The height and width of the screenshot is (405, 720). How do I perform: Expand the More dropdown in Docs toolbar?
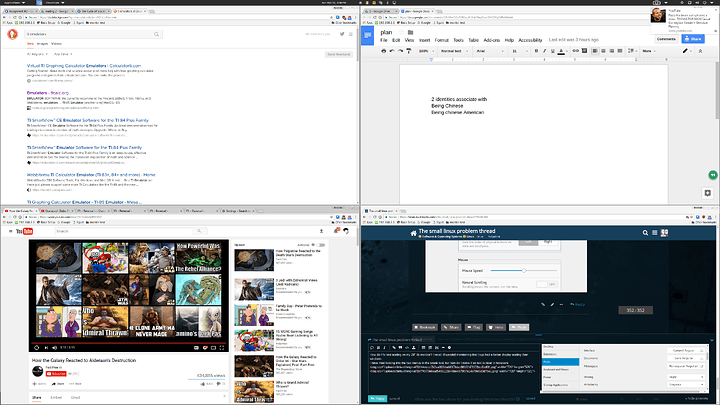tap(648, 51)
